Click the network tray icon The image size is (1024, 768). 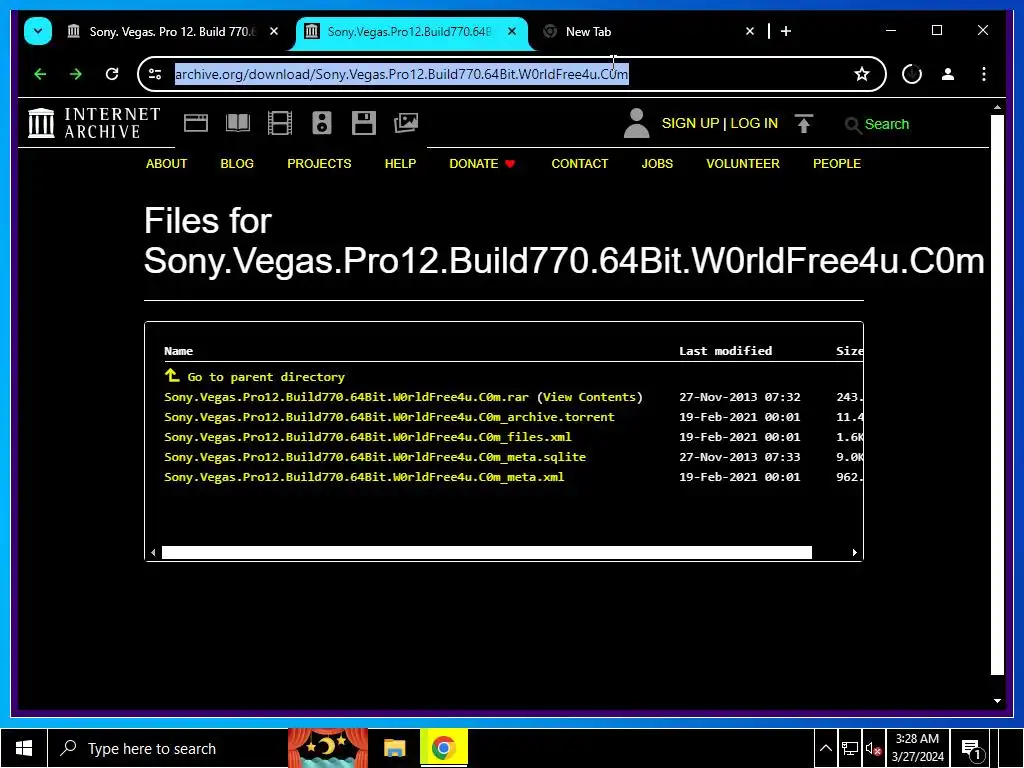pos(850,749)
